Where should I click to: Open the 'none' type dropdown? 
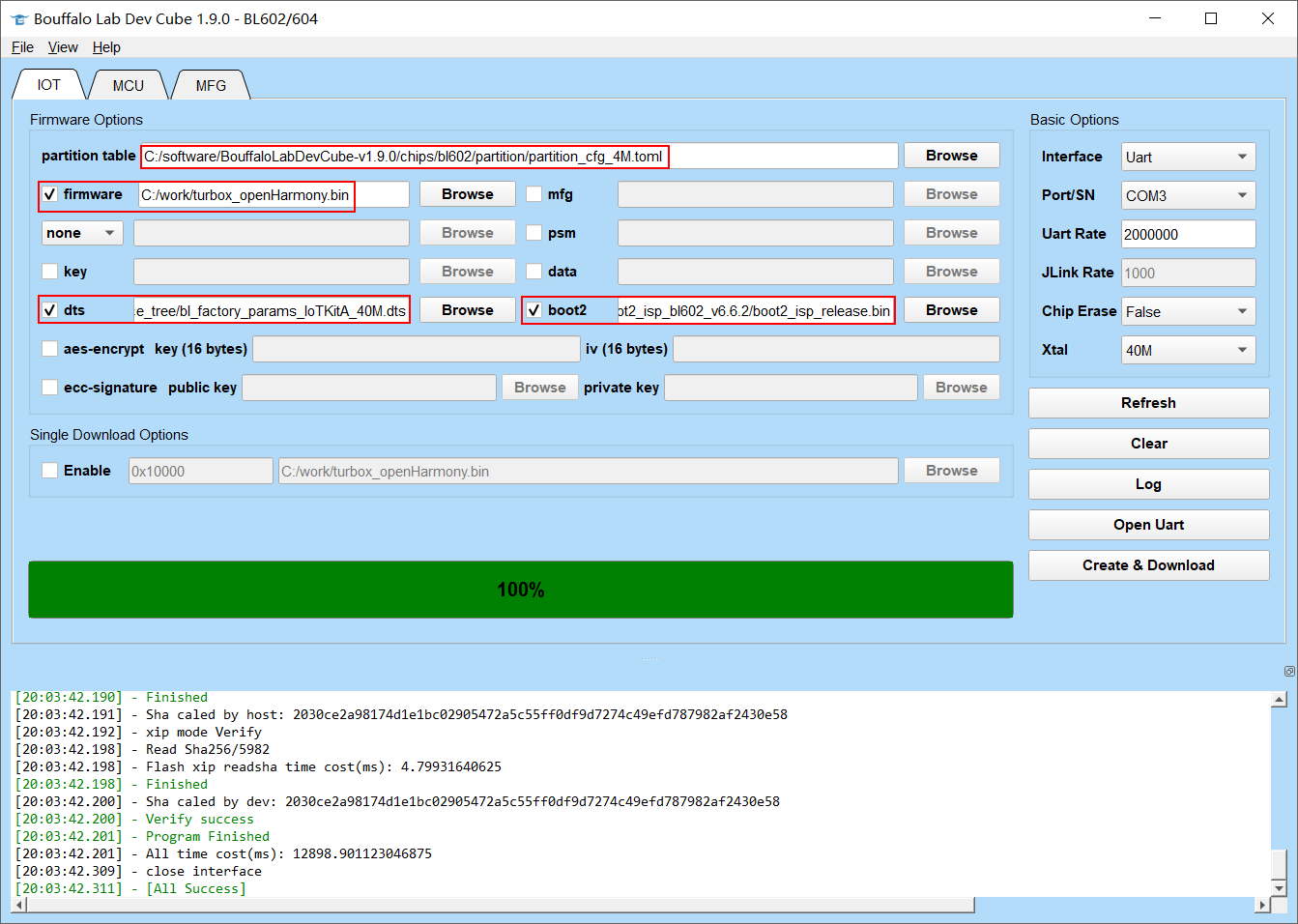[x=82, y=233]
